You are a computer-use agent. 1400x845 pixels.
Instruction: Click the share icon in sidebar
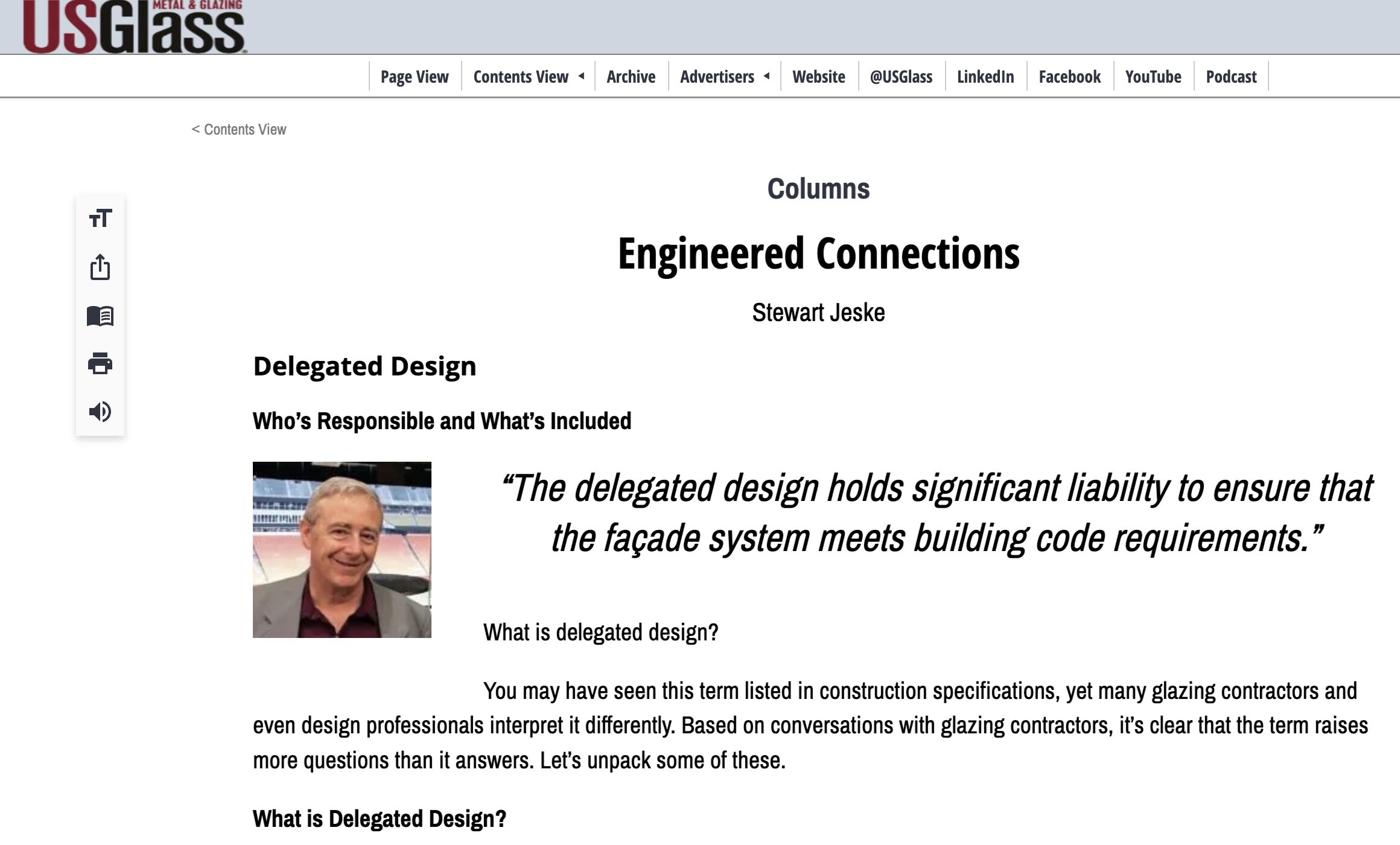click(100, 267)
